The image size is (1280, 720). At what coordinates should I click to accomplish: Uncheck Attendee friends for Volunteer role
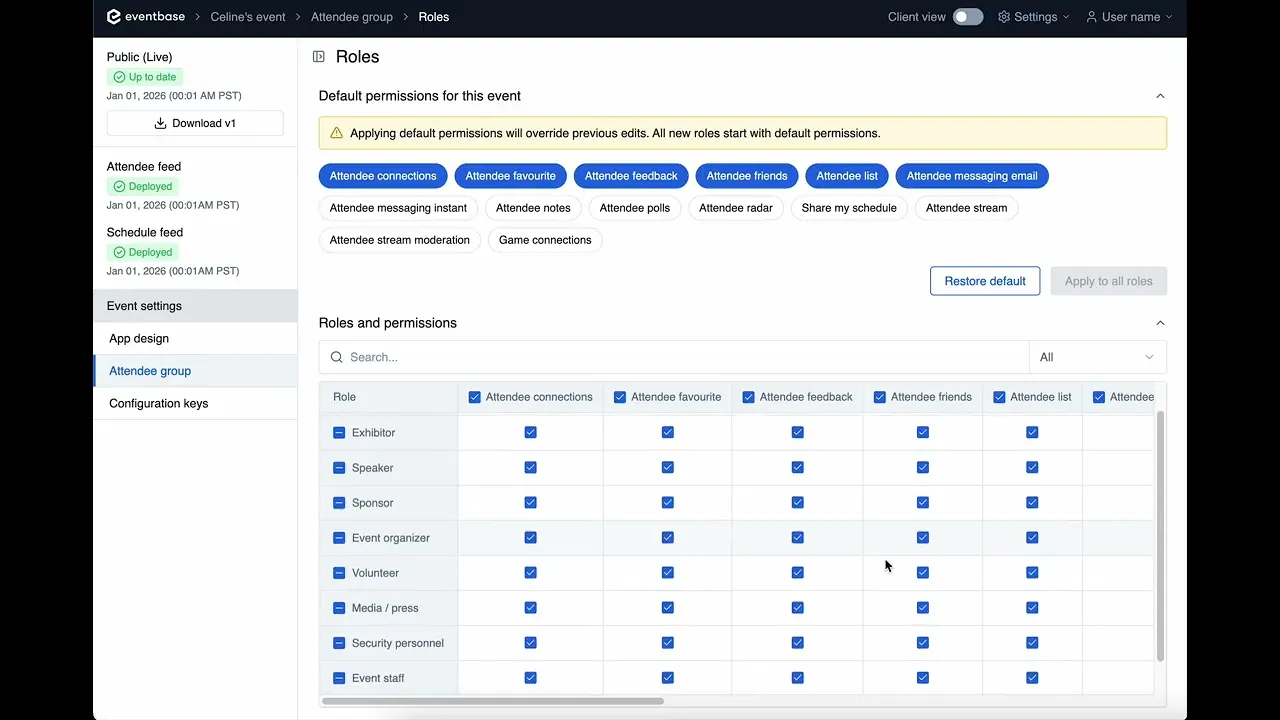(x=922, y=573)
